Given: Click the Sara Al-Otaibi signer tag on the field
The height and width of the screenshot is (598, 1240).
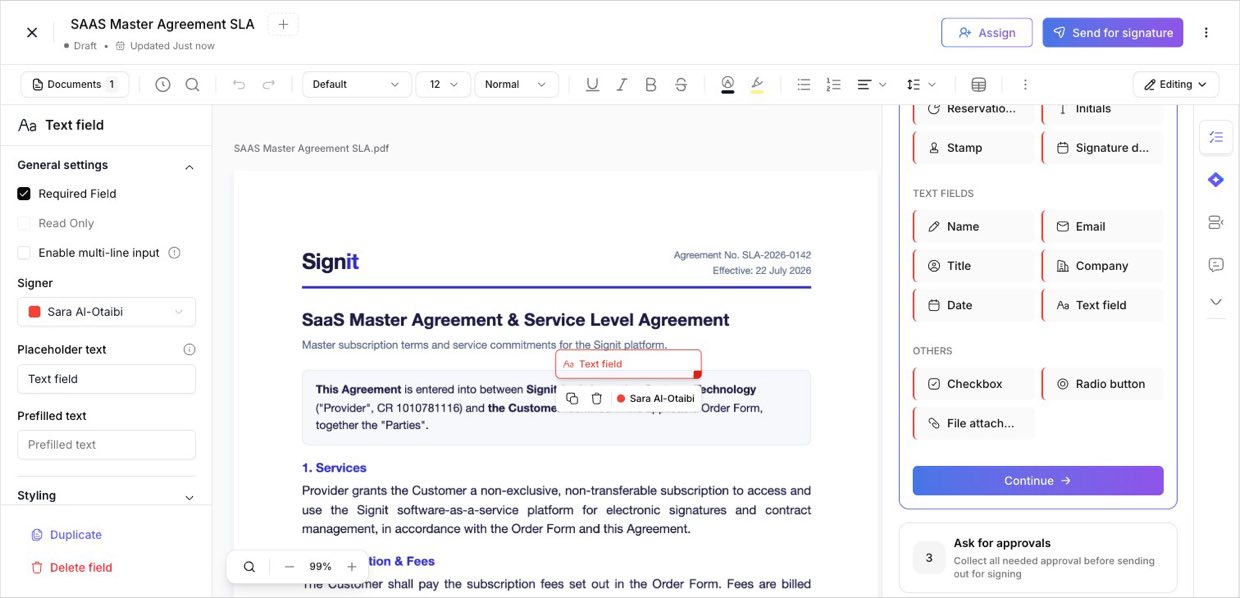Looking at the screenshot, I should coord(656,398).
